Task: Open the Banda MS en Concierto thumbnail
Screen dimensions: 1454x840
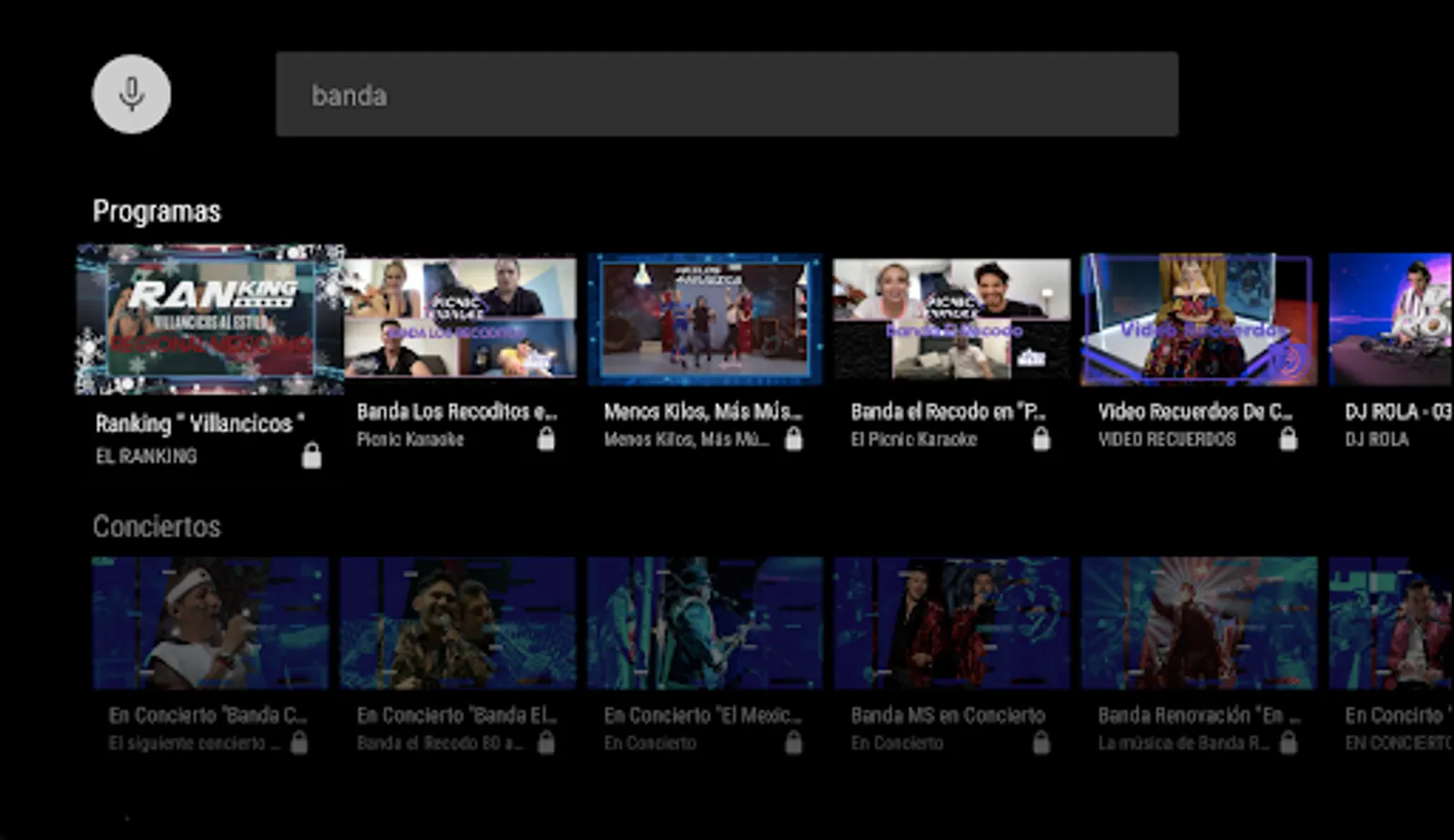Action: tap(952, 623)
